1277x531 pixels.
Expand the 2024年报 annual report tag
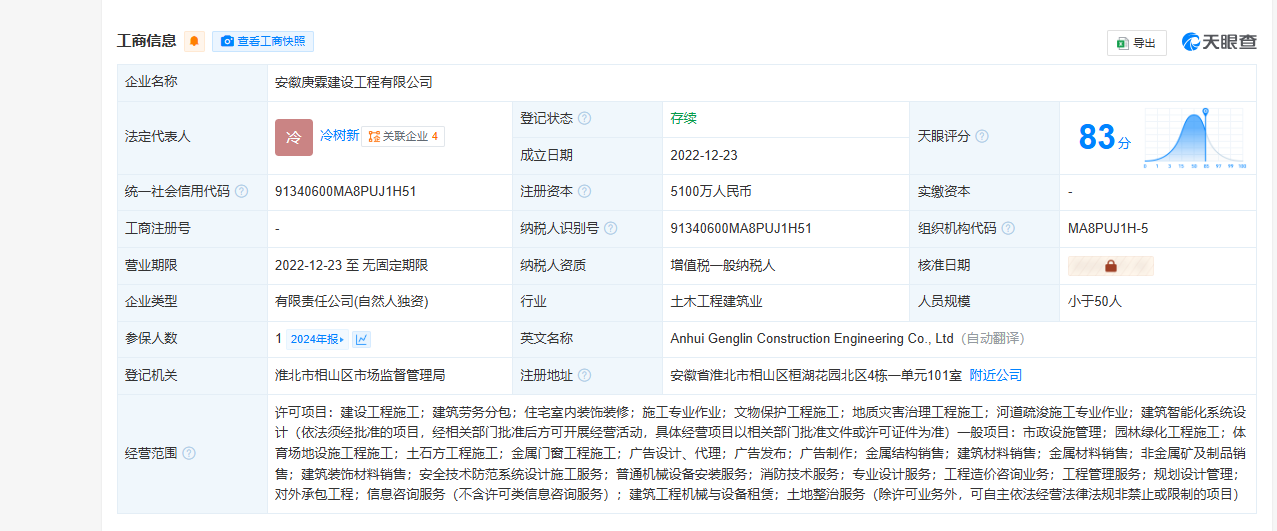click(x=316, y=339)
